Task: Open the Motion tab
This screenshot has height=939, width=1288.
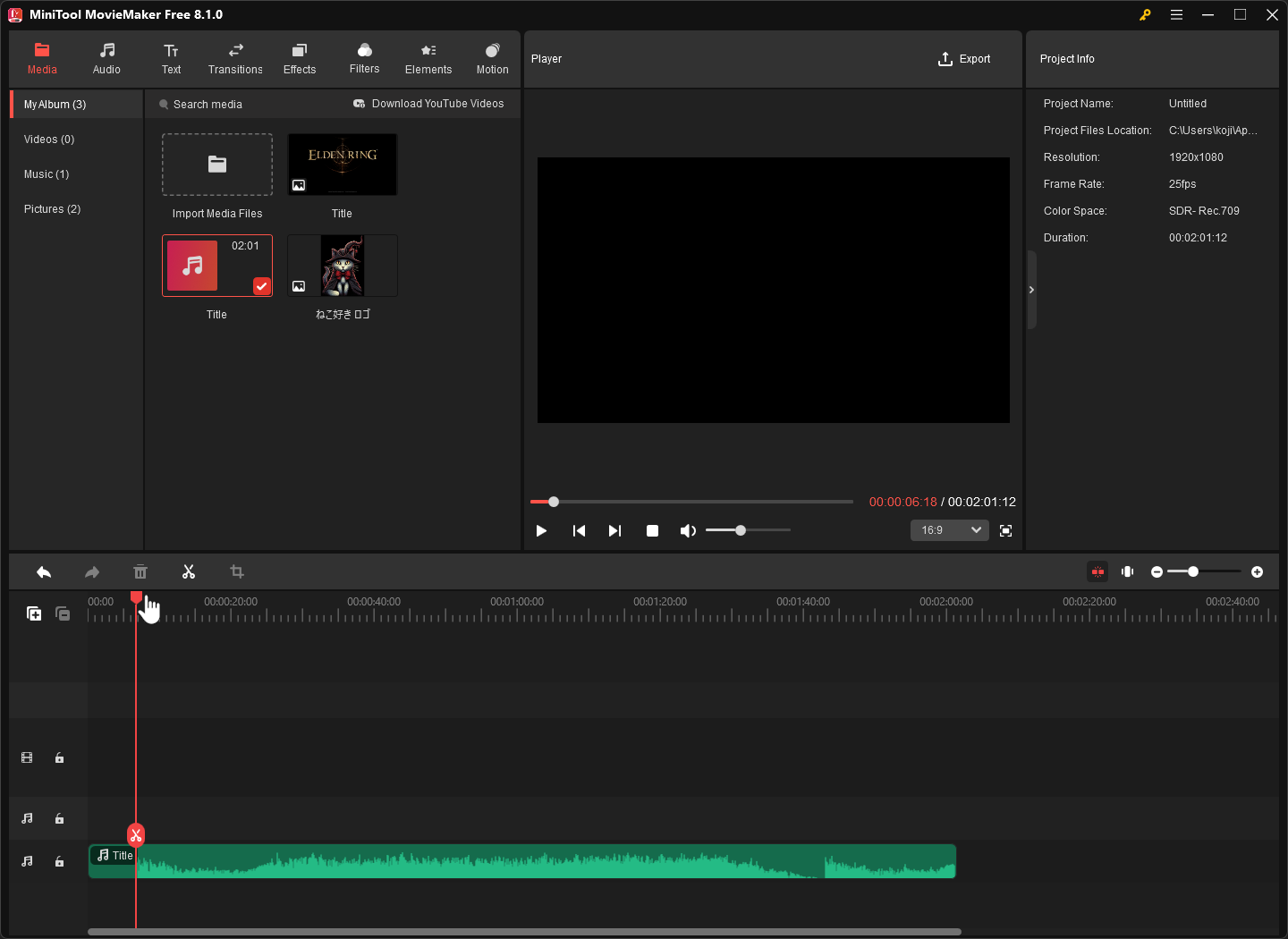Action: pos(492,59)
